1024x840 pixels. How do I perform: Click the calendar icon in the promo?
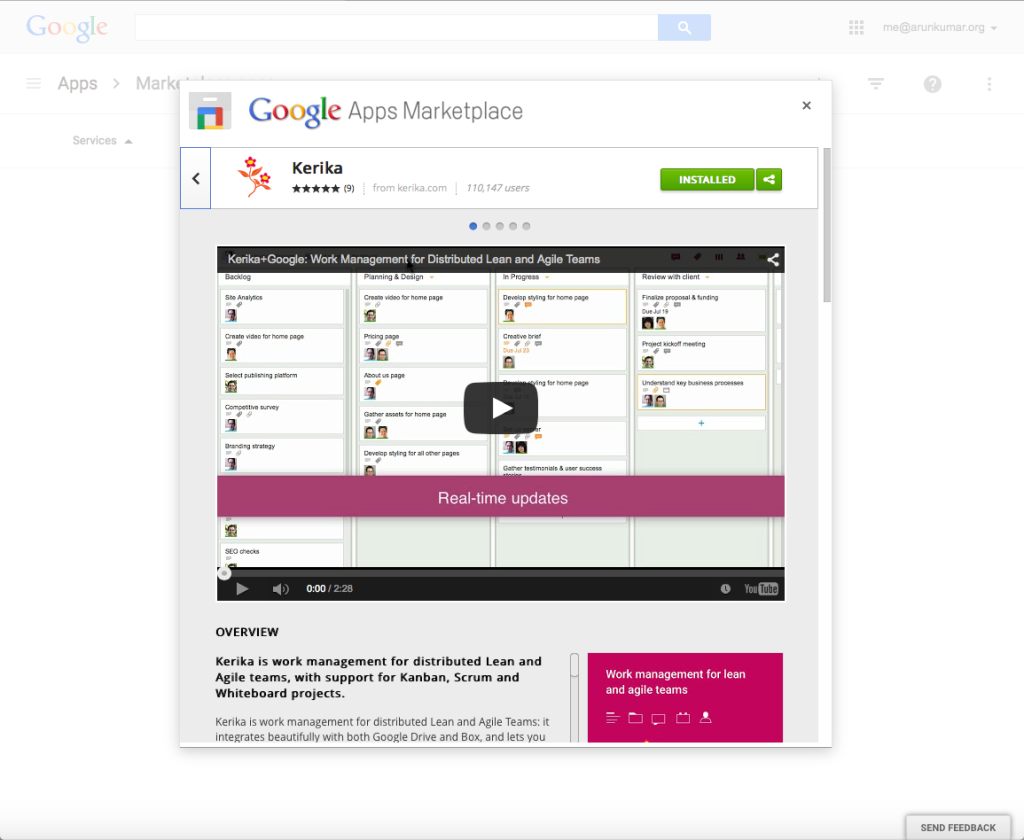682,718
